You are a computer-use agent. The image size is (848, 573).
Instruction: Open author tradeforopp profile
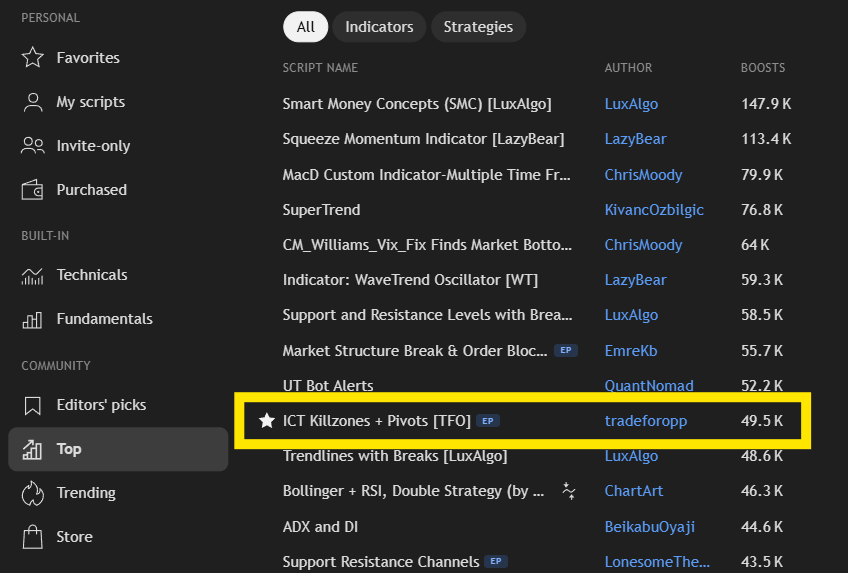coord(646,421)
